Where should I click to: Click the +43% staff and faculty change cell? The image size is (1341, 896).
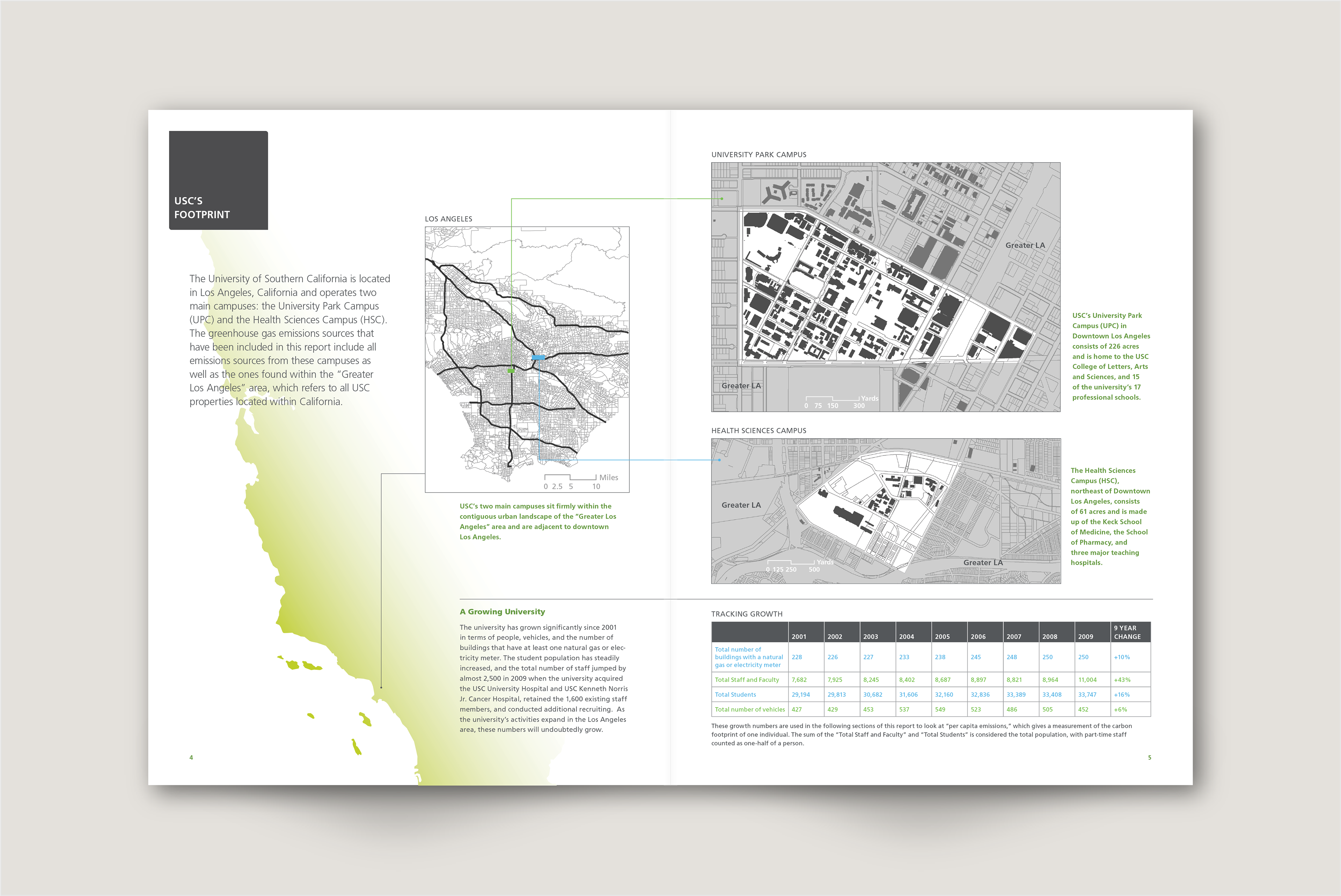[x=1121, y=680]
